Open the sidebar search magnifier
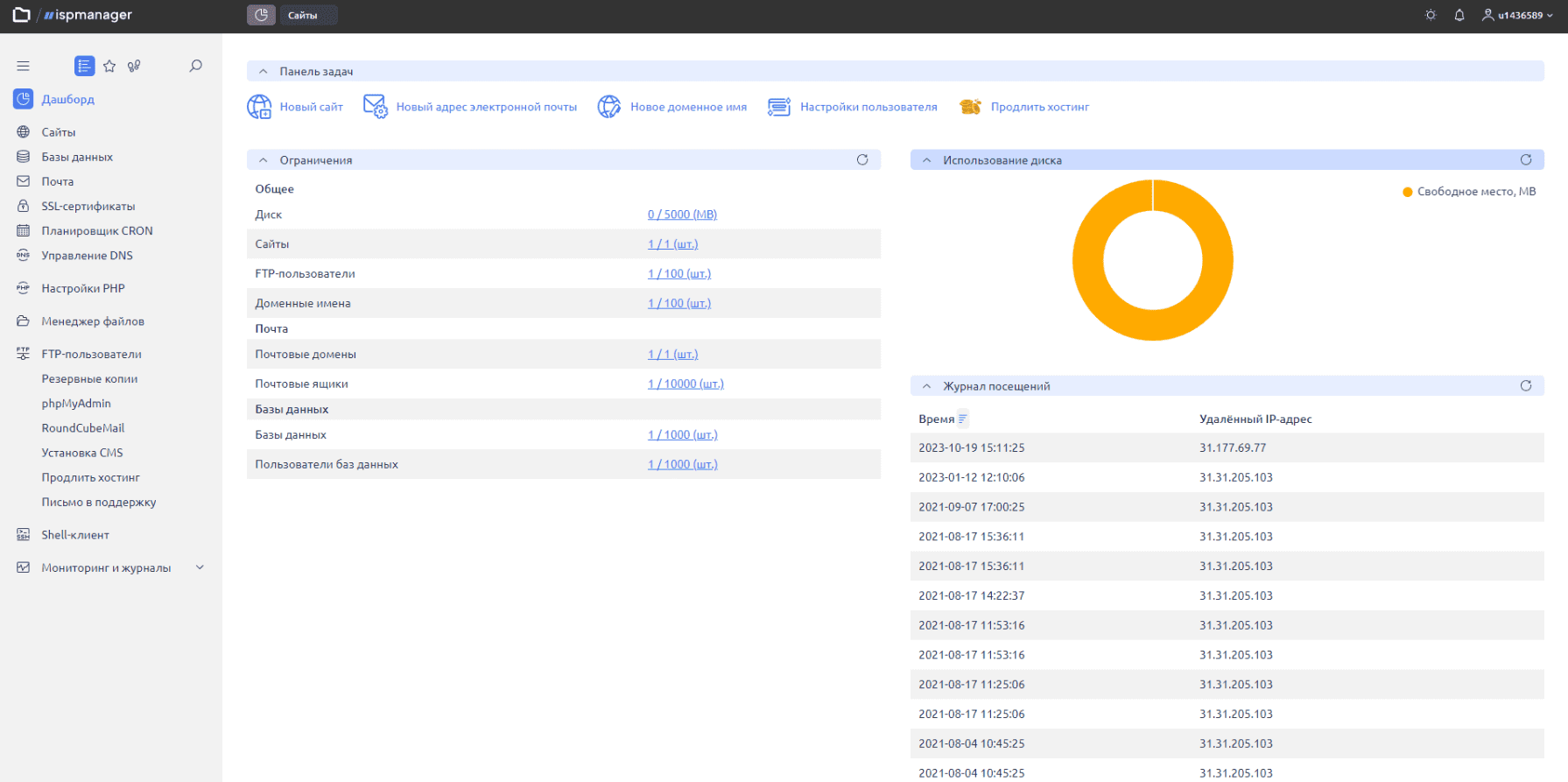The width and height of the screenshot is (1568, 782). (196, 66)
